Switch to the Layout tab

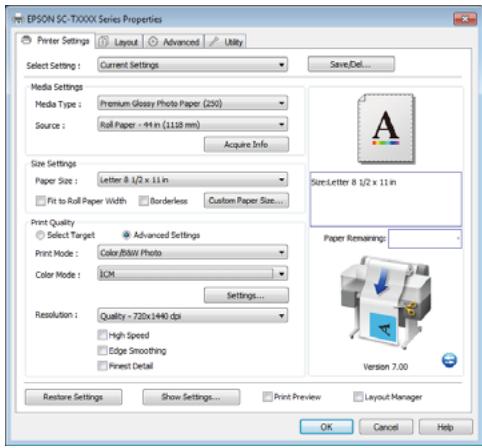click(120, 42)
